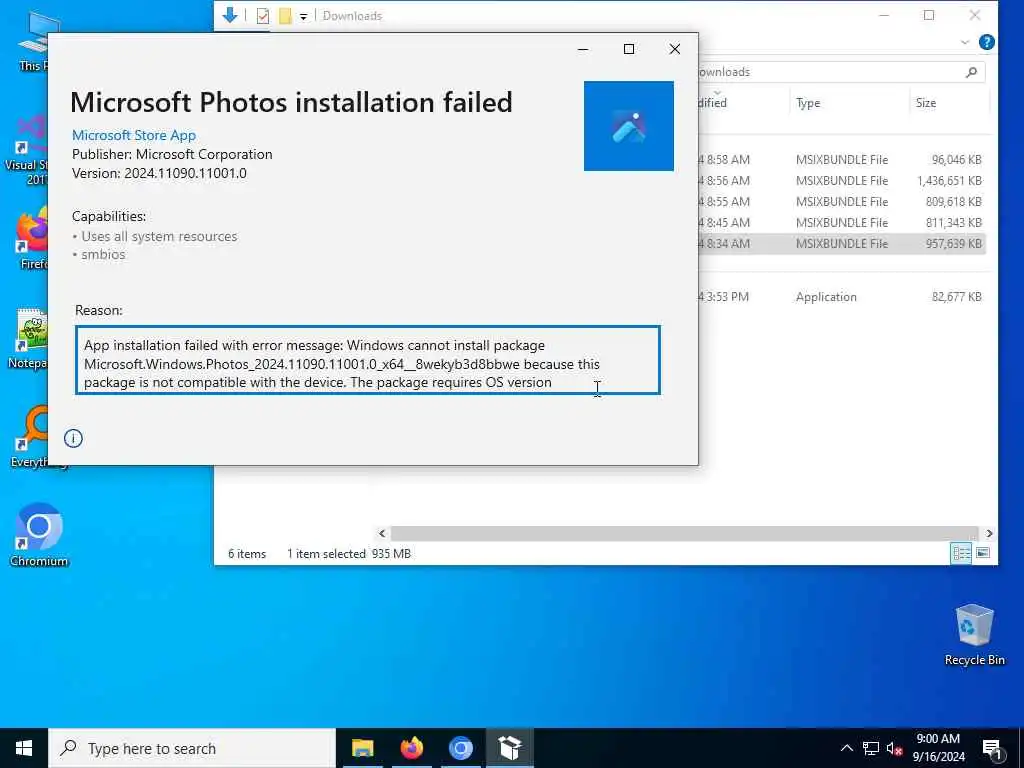Open Chromium from the taskbar

pyautogui.click(x=460, y=748)
